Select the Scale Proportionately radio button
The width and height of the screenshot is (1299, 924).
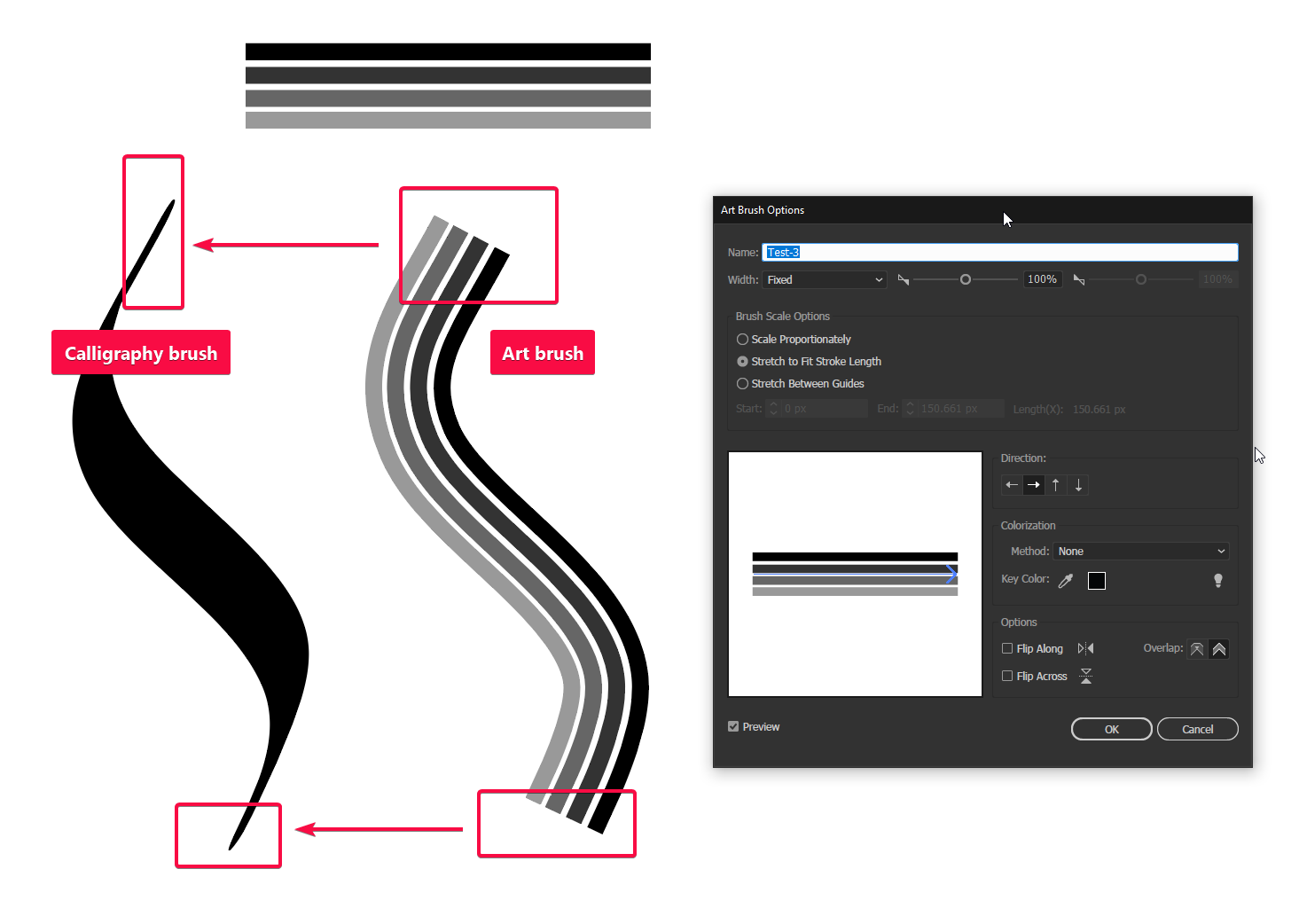click(742, 339)
